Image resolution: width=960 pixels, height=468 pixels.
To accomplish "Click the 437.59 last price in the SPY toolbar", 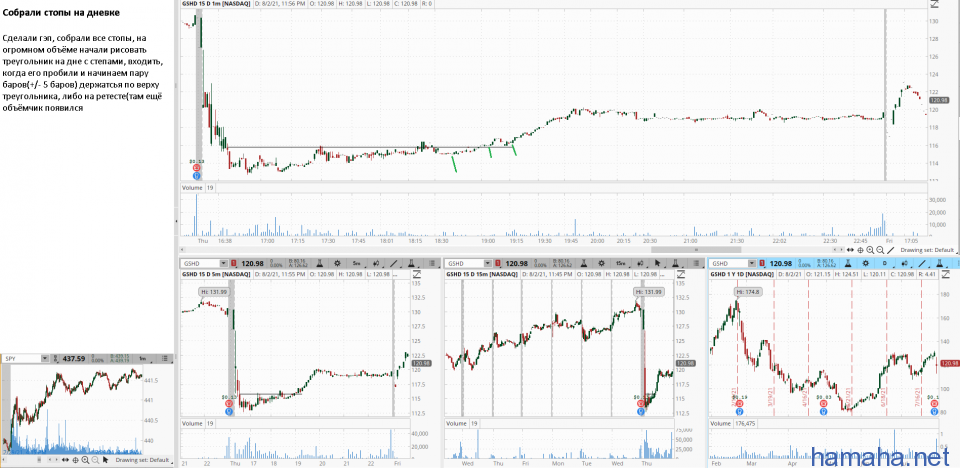I will (73, 358).
